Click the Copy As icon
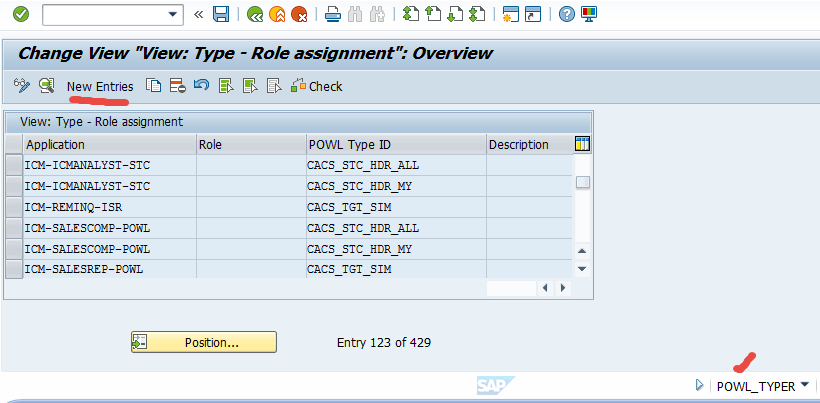 pyautogui.click(x=153, y=86)
